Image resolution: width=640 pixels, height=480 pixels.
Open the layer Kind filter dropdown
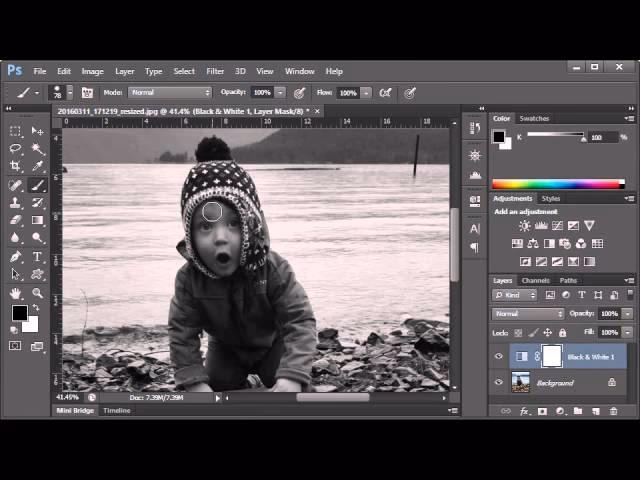click(514, 295)
